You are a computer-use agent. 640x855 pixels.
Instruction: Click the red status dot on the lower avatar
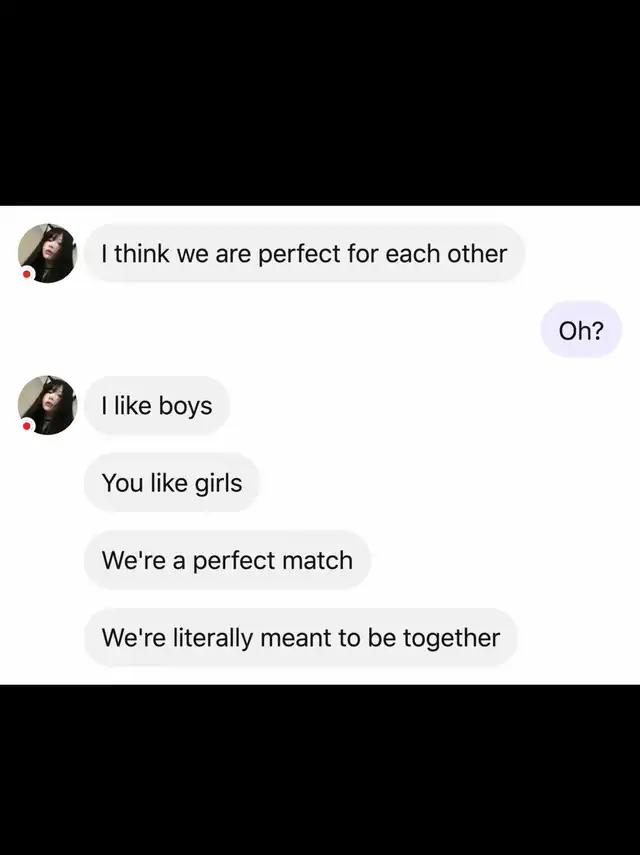click(x=26, y=426)
